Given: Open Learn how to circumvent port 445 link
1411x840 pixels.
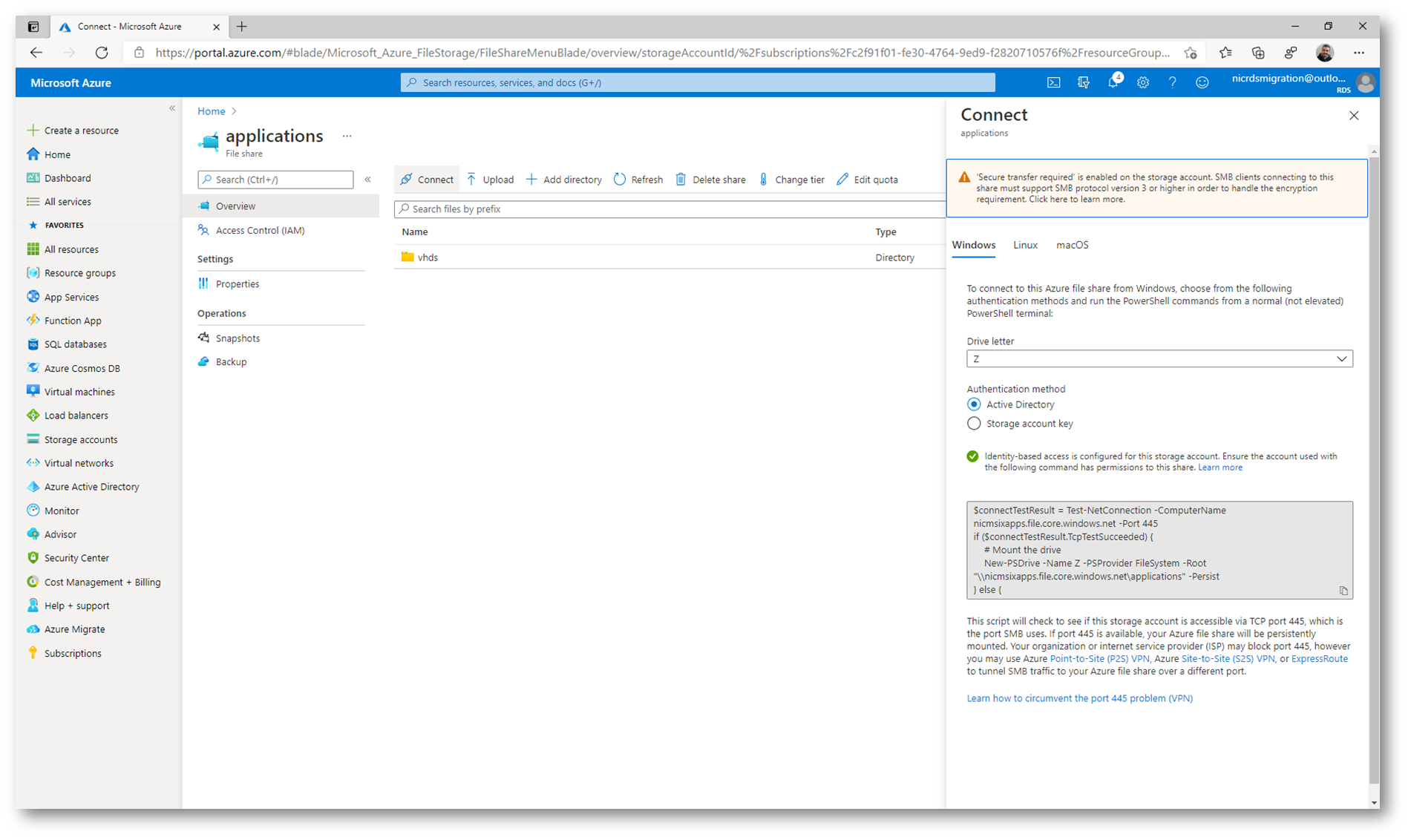Looking at the screenshot, I should [1079, 698].
